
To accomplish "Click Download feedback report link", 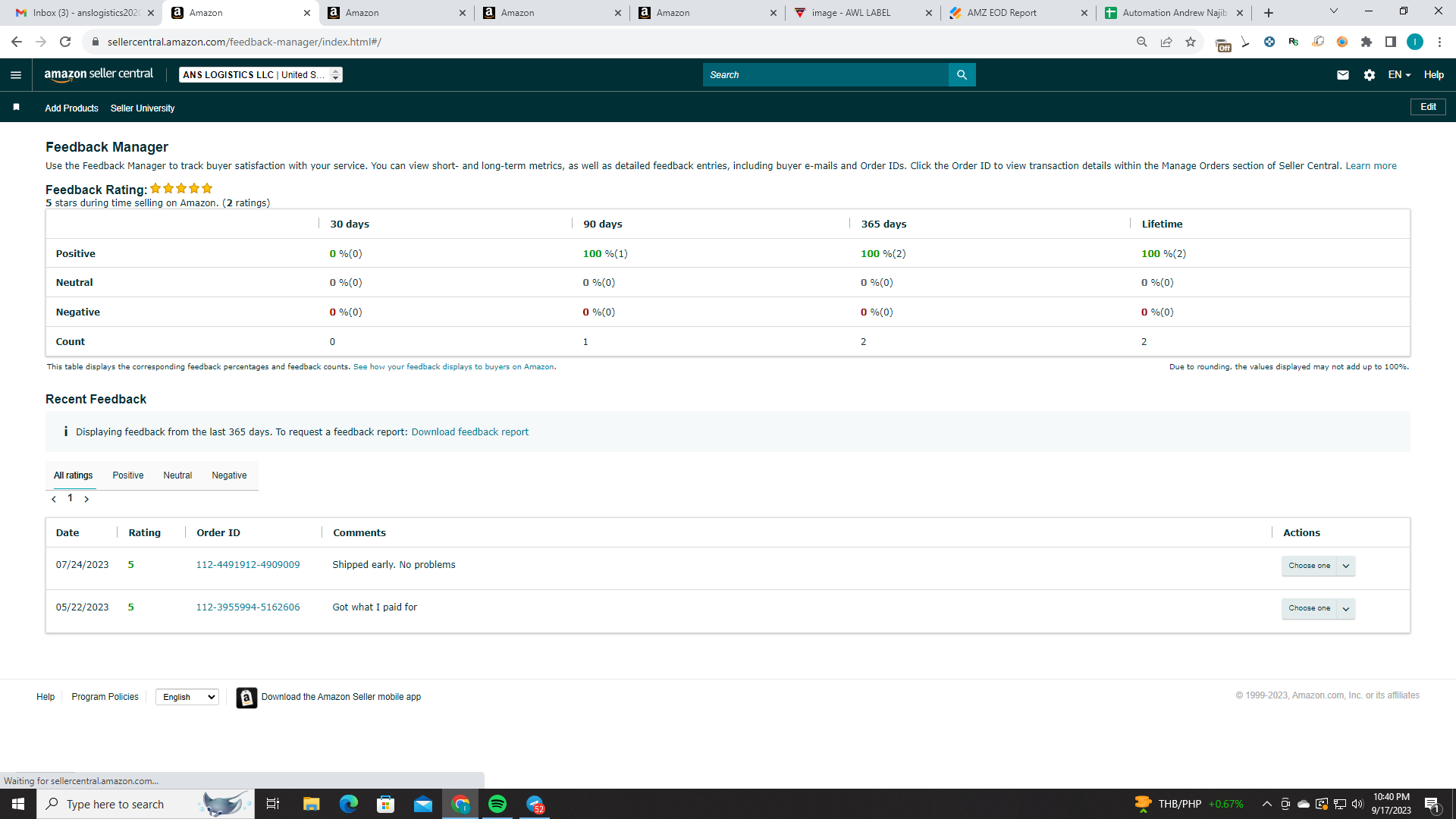I will point(470,432).
